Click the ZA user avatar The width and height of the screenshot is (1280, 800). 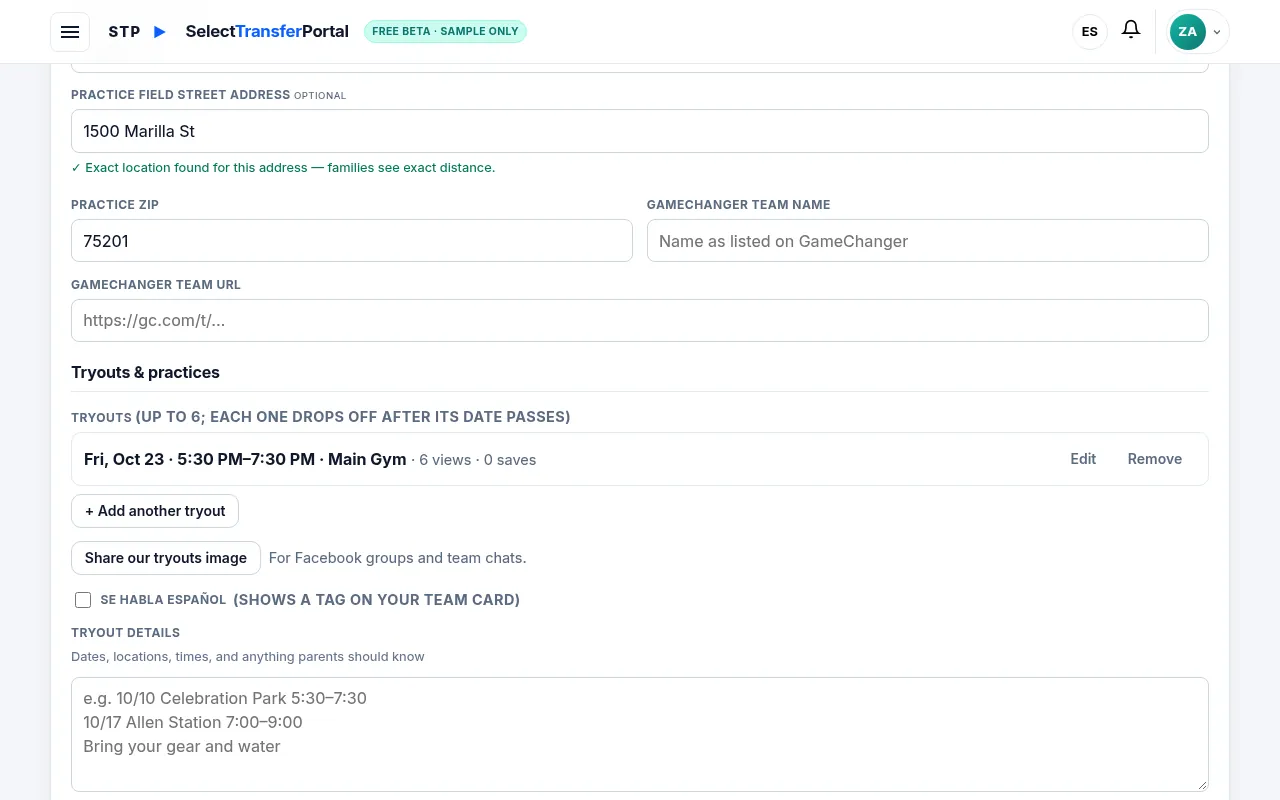click(1188, 32)
